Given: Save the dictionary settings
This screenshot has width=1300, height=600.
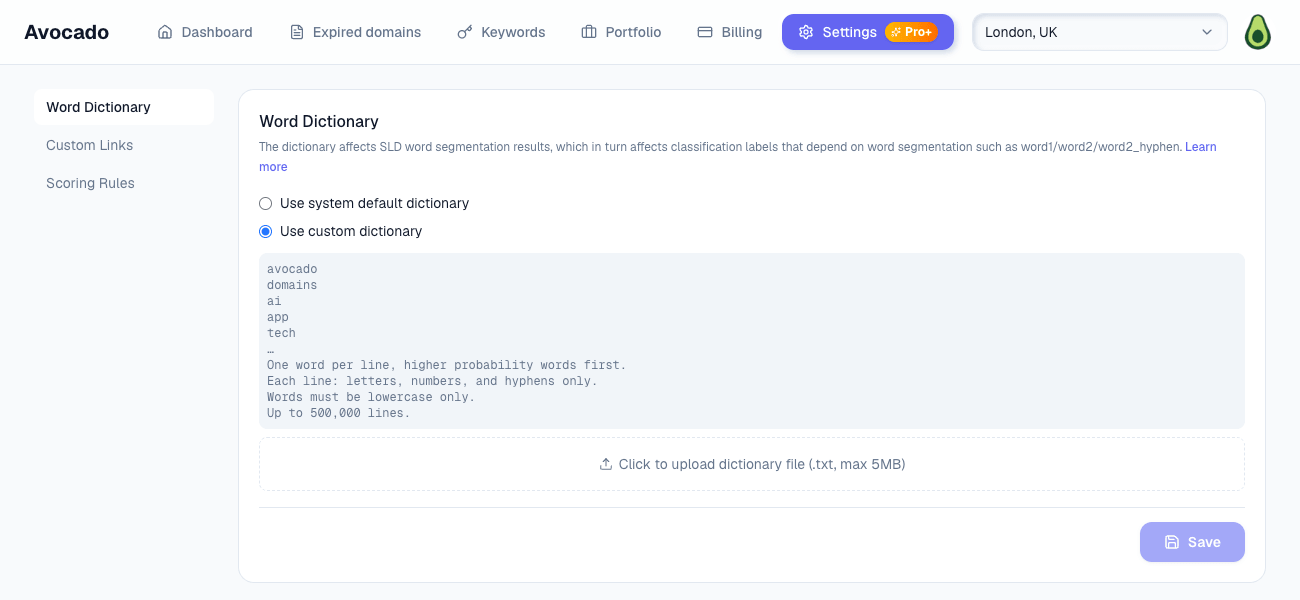Looking at the screenshot, I should click(x=1192, y=542).
